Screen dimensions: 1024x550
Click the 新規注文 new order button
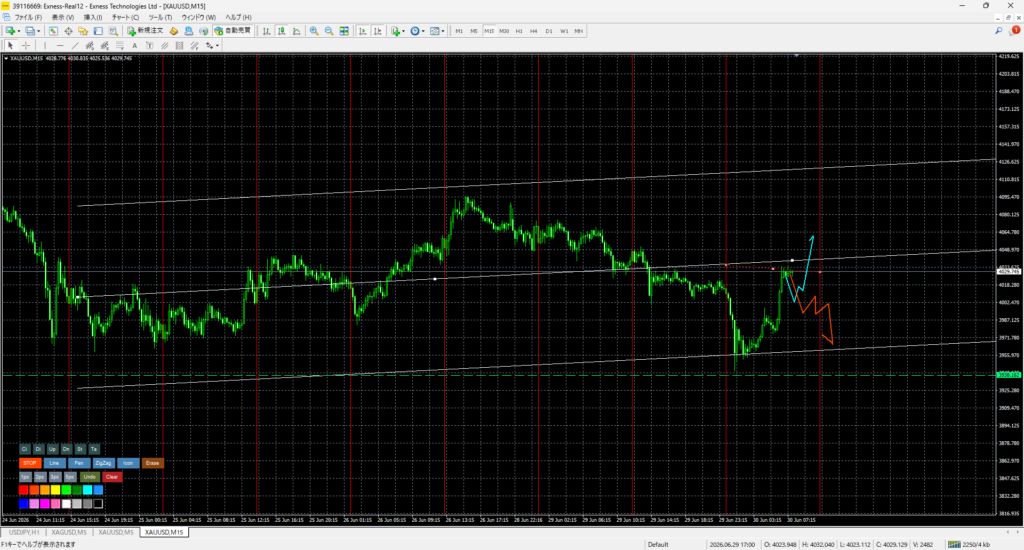(x=145, y=31)
